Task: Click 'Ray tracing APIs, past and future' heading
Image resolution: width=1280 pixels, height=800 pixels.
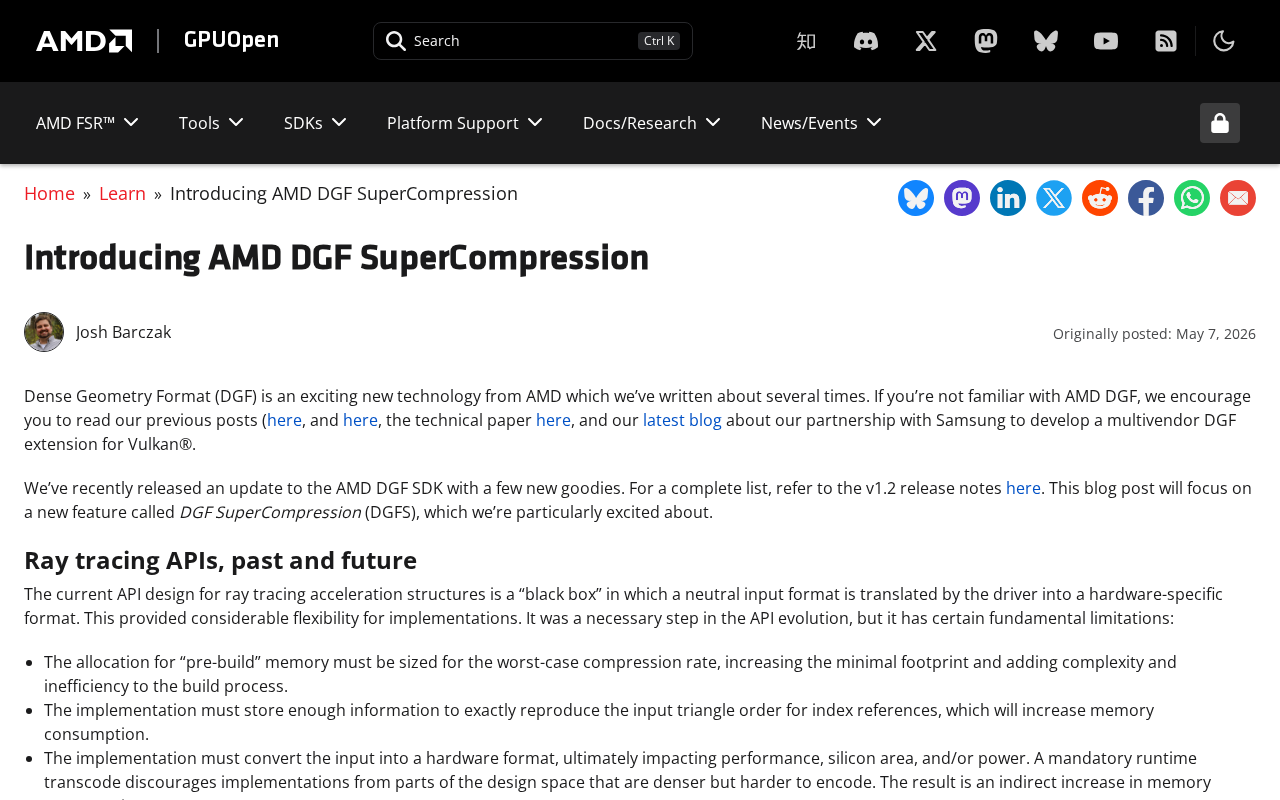Action: [x=220, y=560]
